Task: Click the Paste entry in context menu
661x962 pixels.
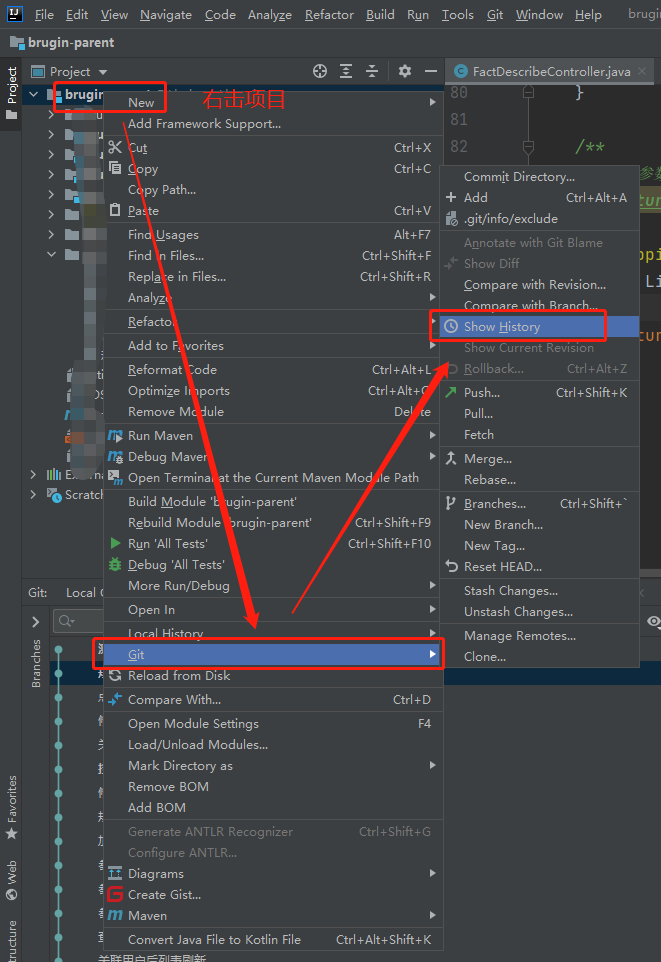Action: point(274,210)
